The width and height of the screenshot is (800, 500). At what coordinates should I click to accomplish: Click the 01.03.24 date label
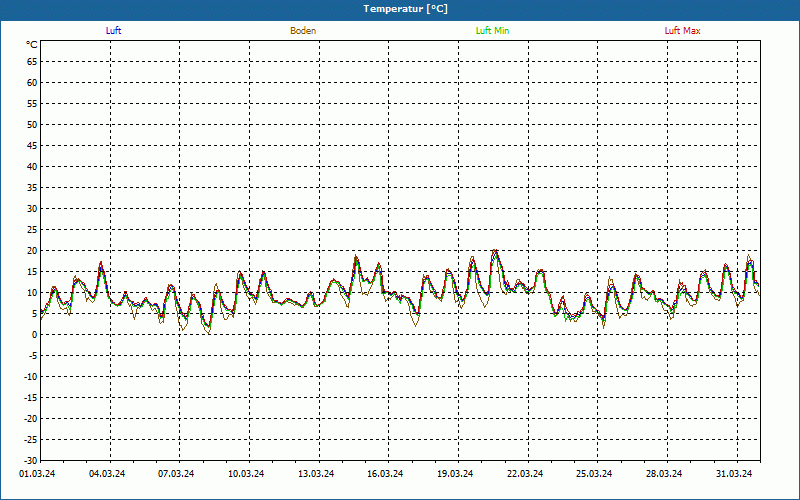click(37, 473)
